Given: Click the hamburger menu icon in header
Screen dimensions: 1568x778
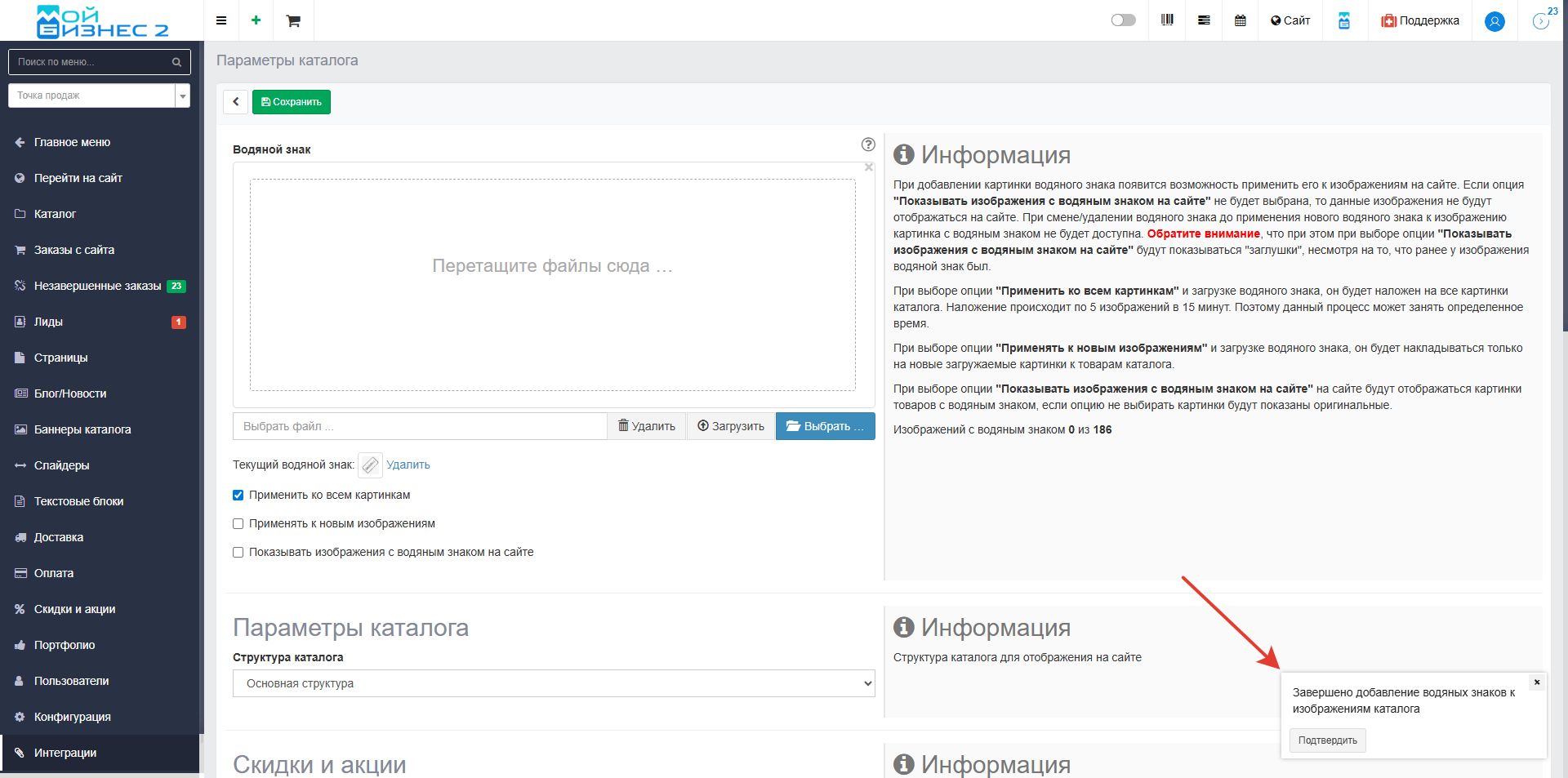Looking at the screenshot, I should click(221, 20).
